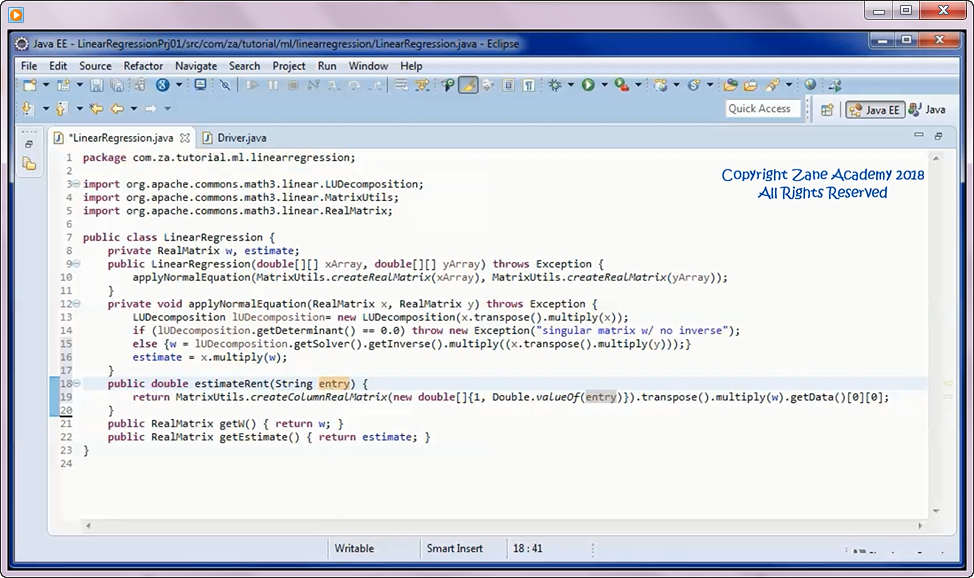Save the current file
The image size is (974, 578).
[95, 86]
